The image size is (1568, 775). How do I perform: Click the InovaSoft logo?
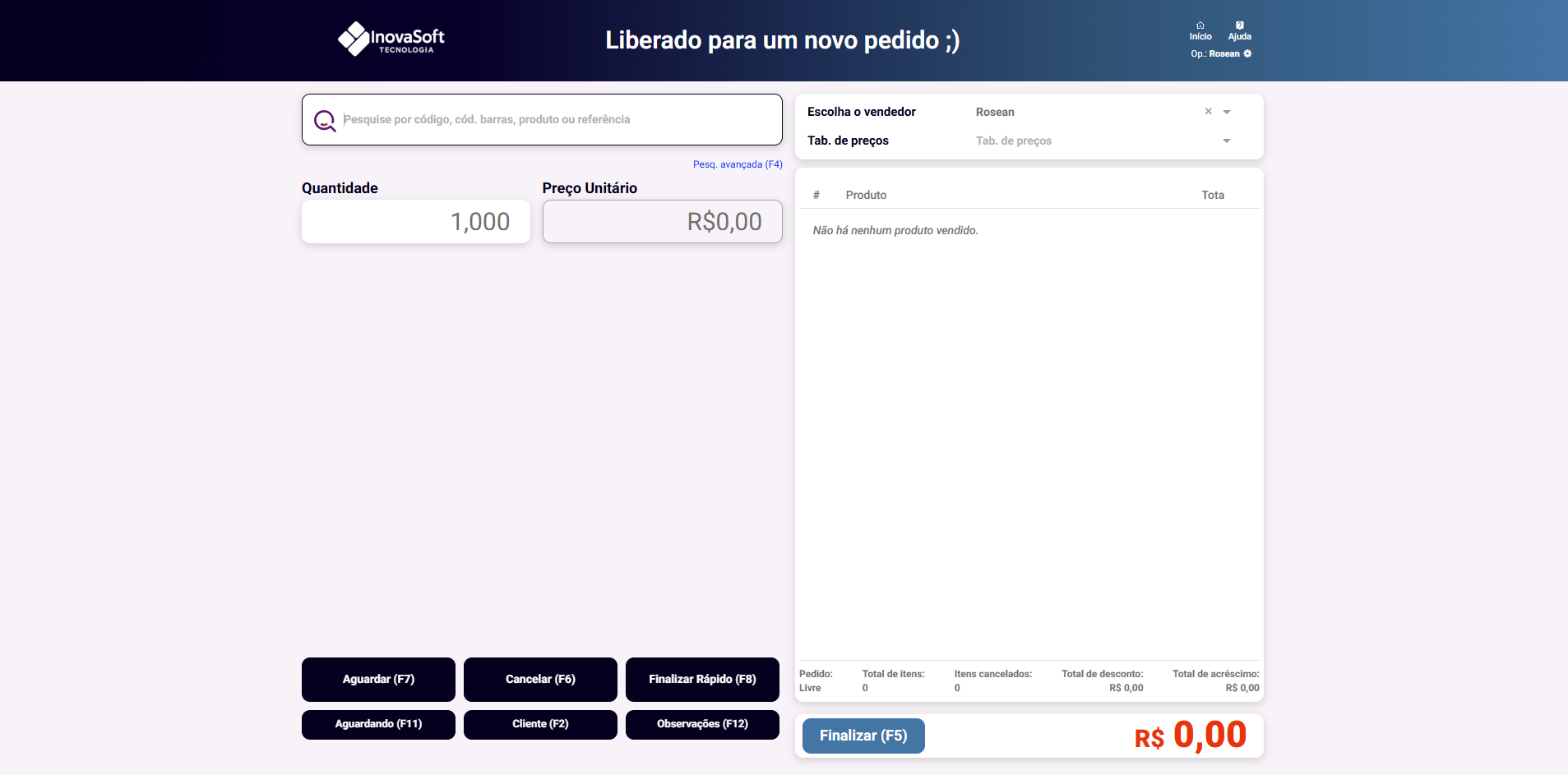tap(391, 39)
